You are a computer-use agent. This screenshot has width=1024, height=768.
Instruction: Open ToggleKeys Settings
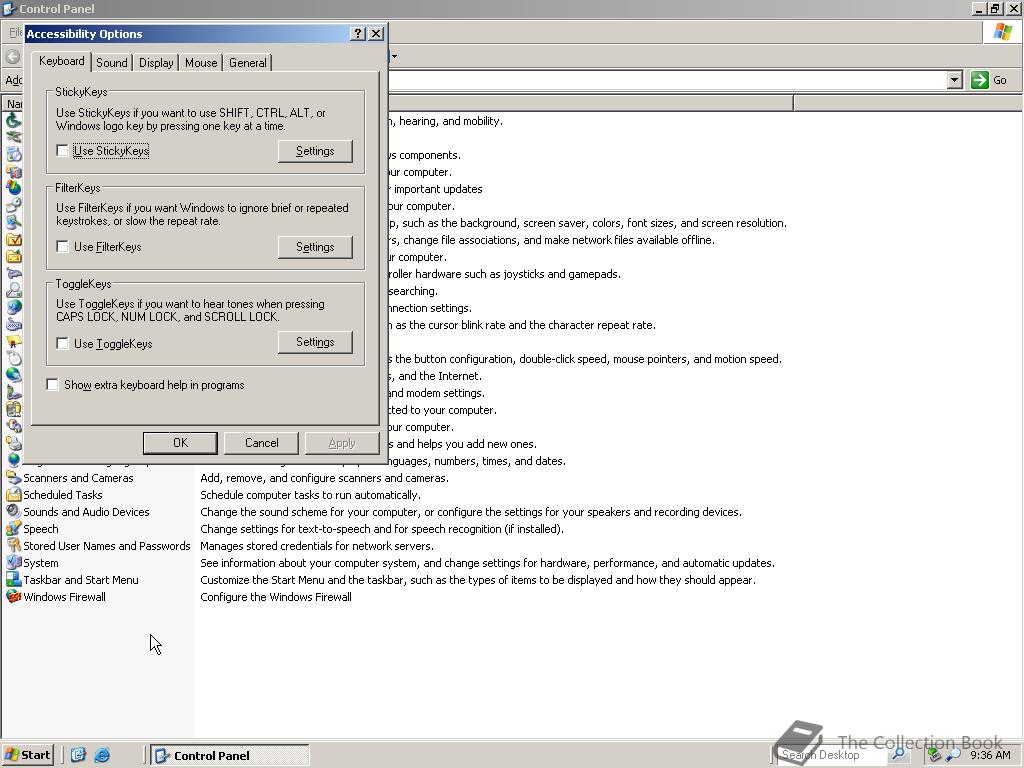point(315,342)
